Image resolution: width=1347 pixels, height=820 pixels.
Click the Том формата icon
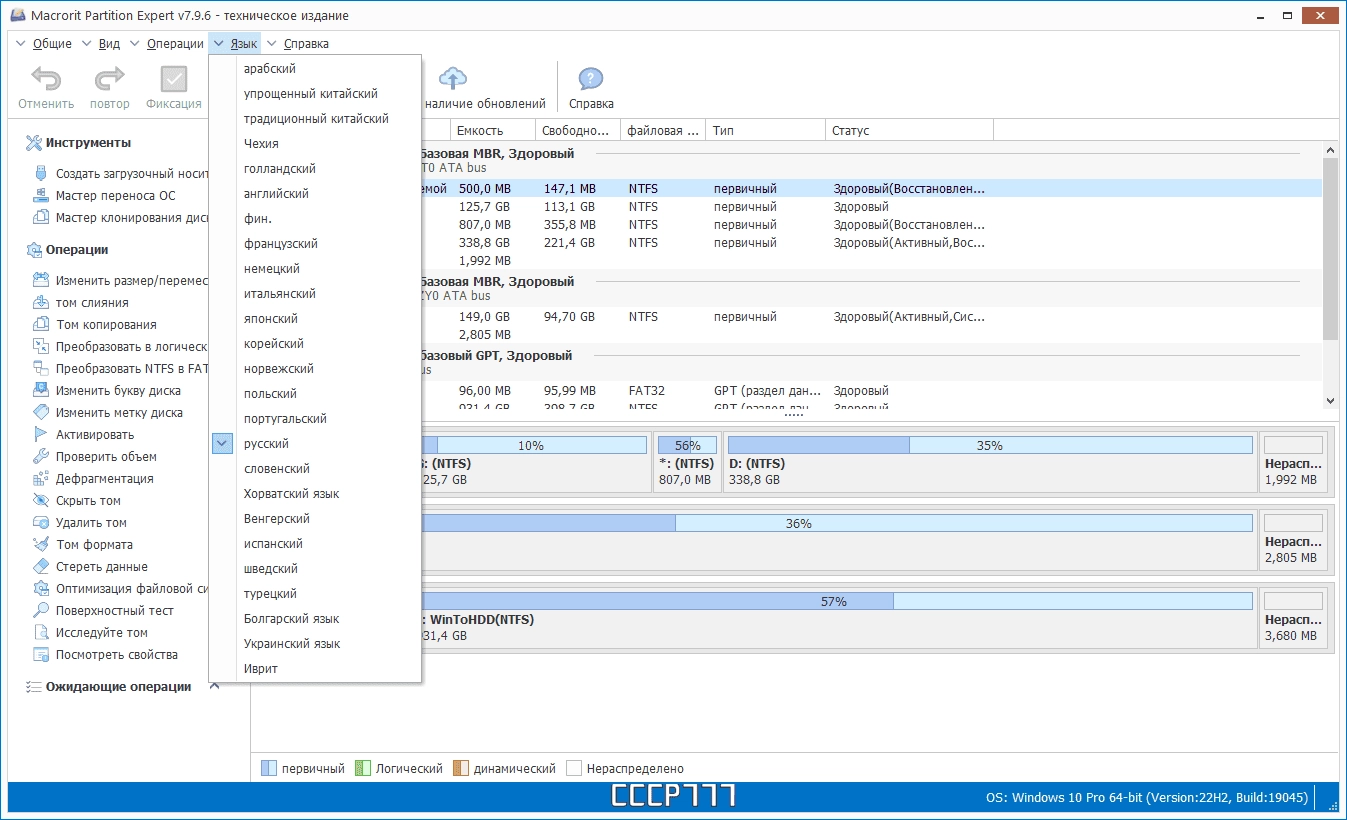41,545
